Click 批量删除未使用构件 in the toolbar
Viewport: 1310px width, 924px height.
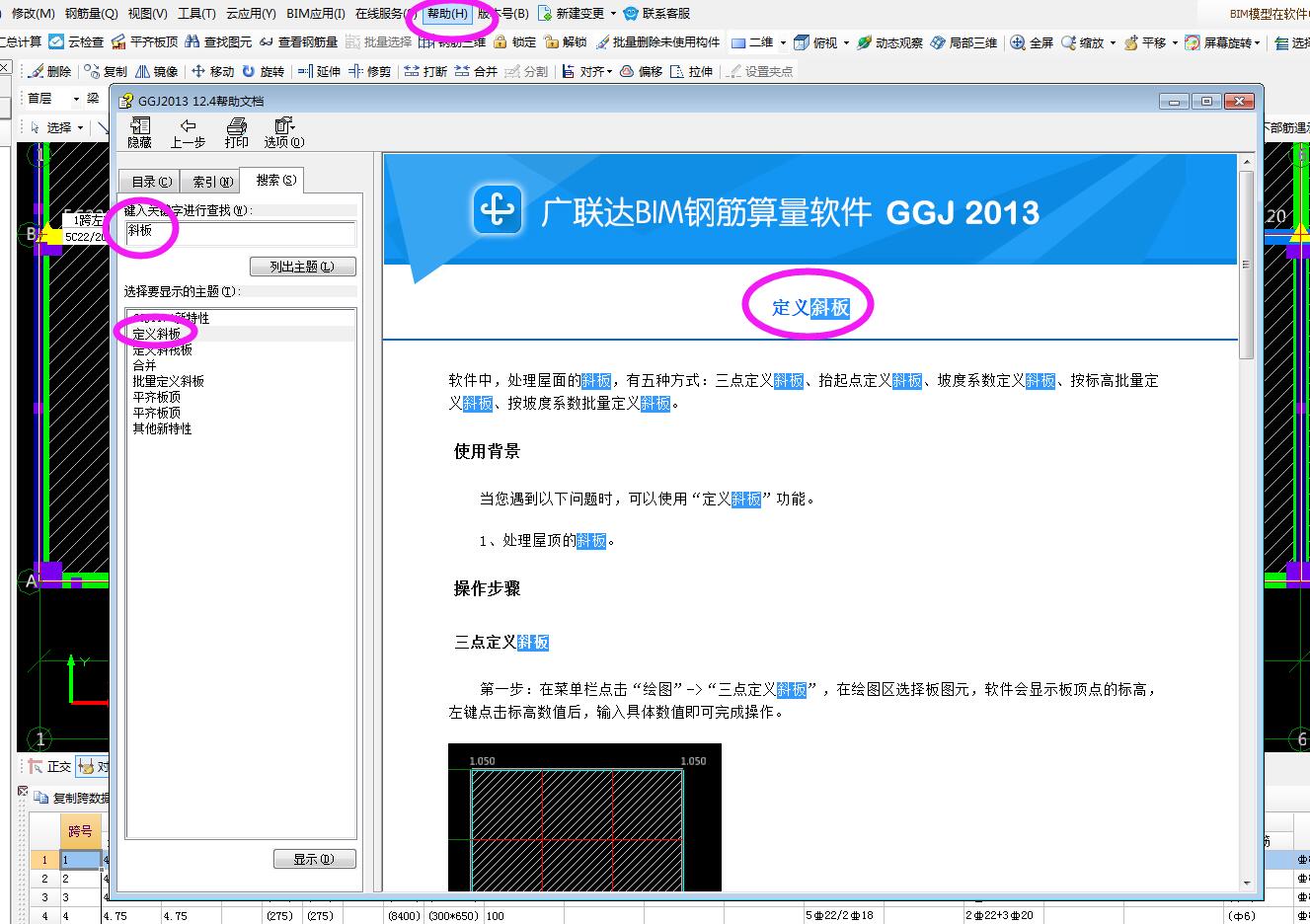pos(656,42)
